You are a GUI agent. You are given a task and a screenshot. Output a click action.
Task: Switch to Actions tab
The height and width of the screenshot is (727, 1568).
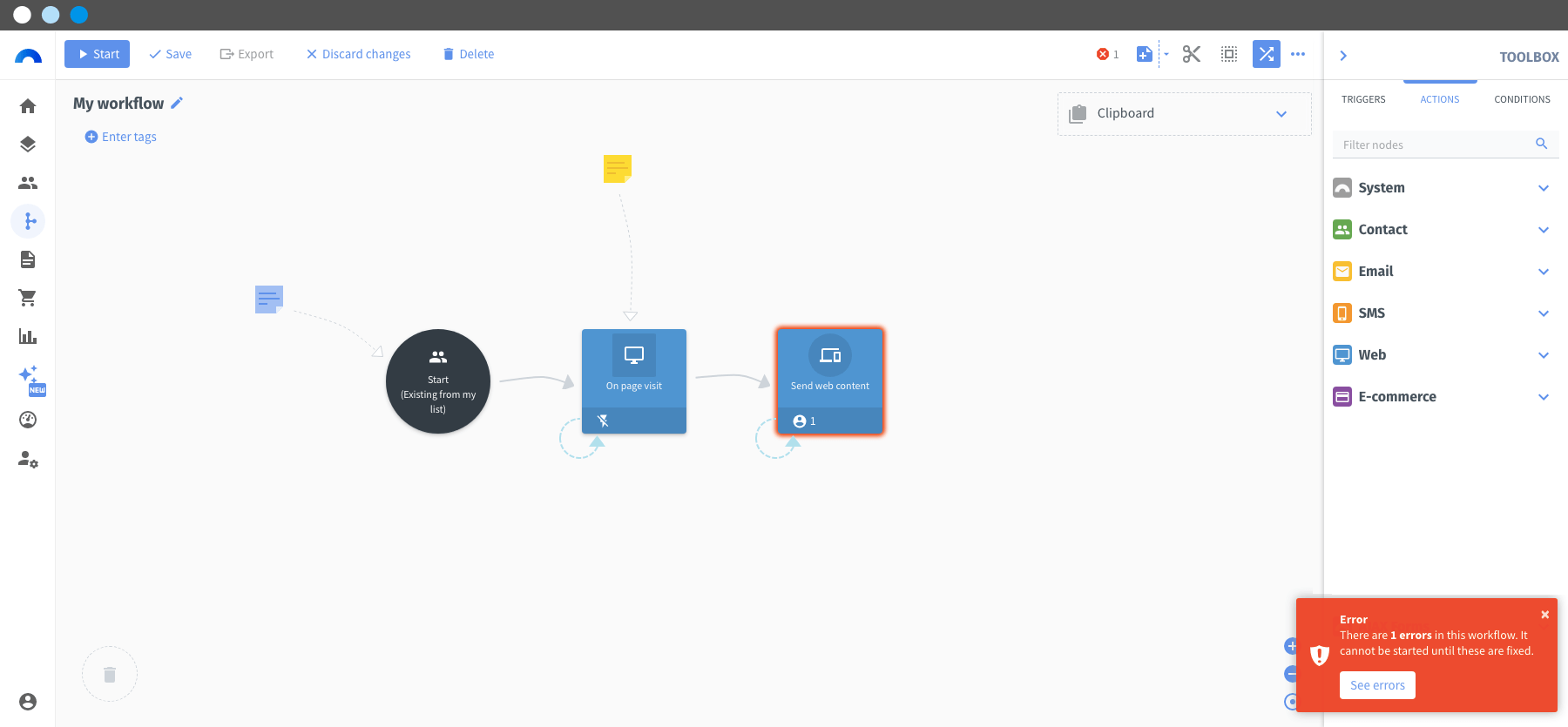point(1440,99)
